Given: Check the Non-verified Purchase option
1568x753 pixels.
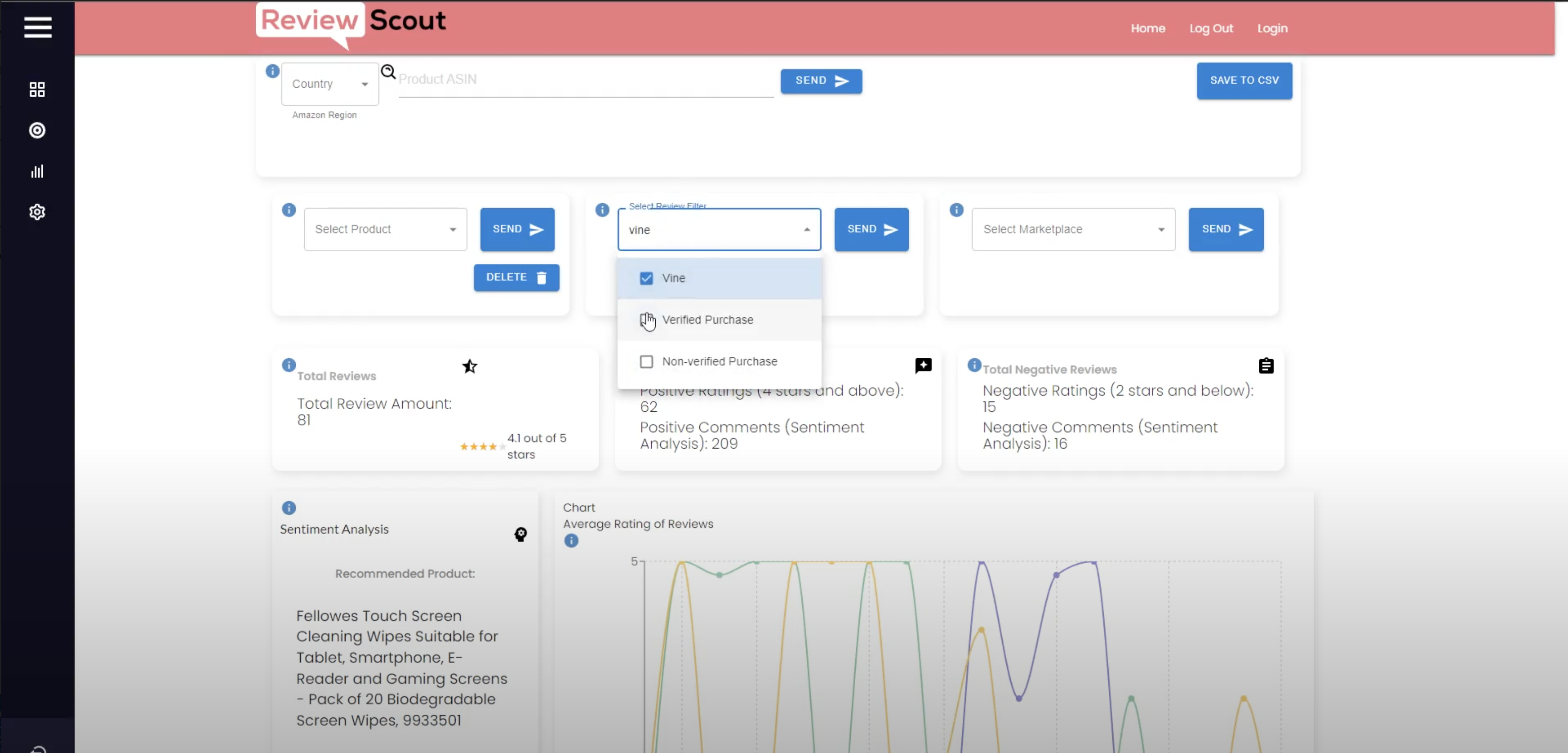Looking at the screenshot, I should [x=646, y=361].
